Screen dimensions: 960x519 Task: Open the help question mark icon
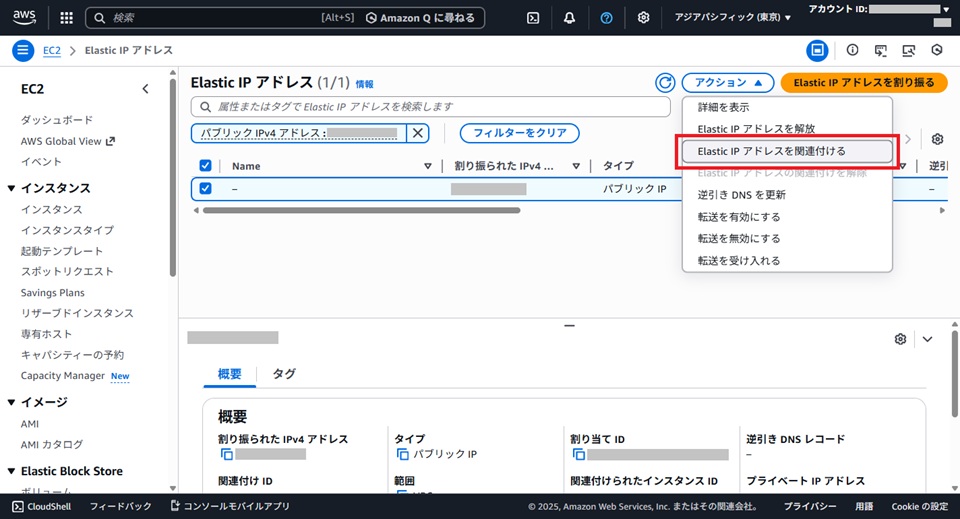click(606, 18)
